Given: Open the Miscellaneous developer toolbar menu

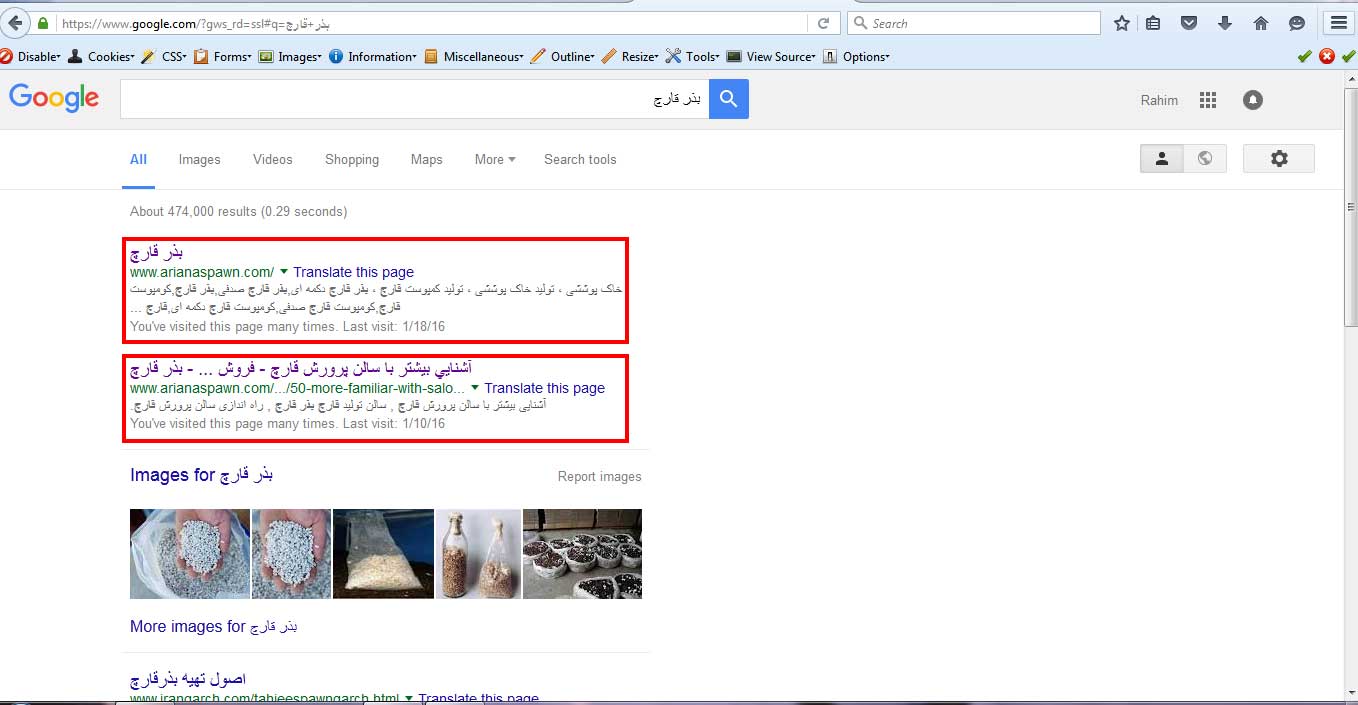Looking at the screenshot, I should coord(473,57).
